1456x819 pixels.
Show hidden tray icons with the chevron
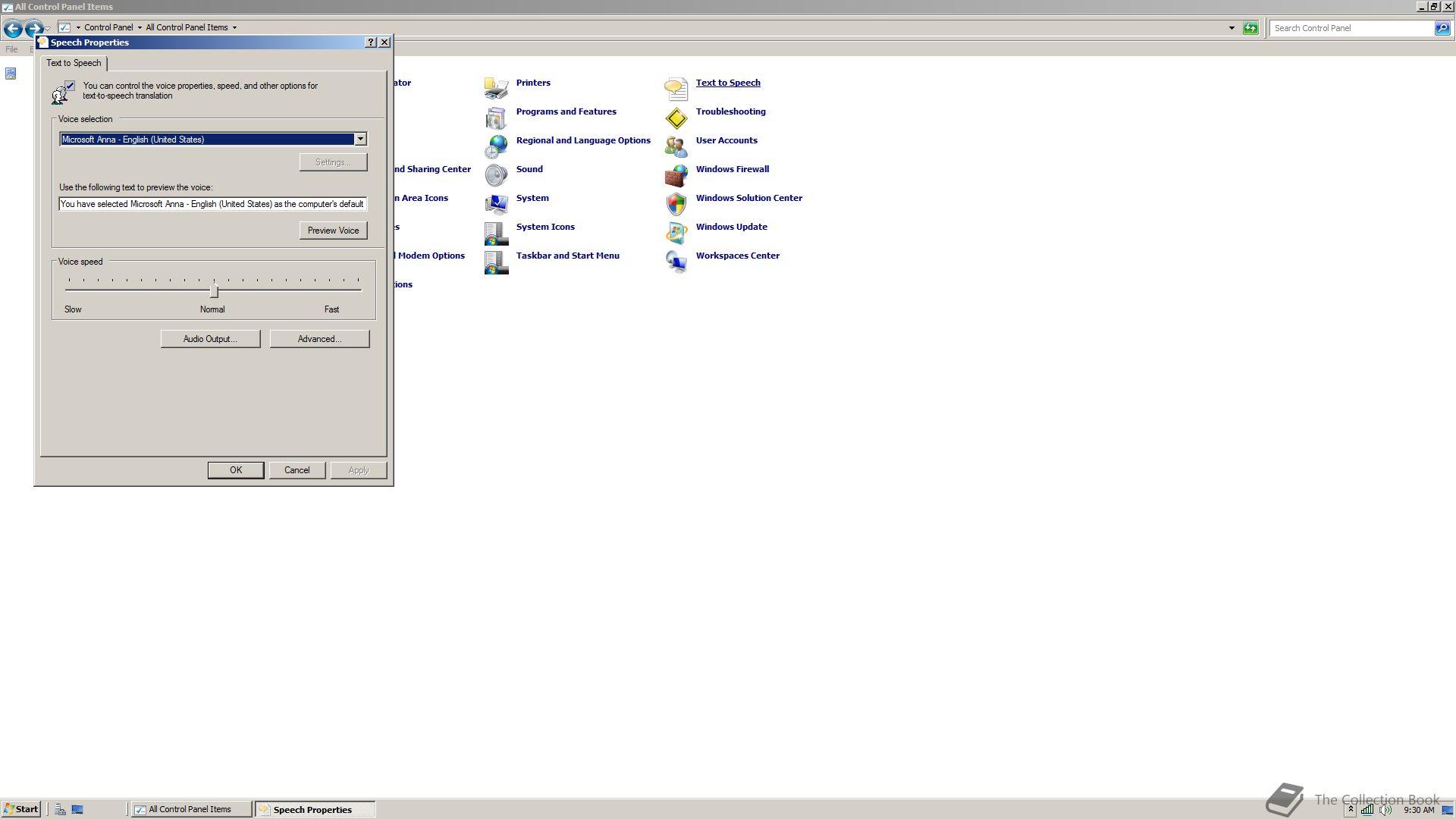coord(1351,809)
